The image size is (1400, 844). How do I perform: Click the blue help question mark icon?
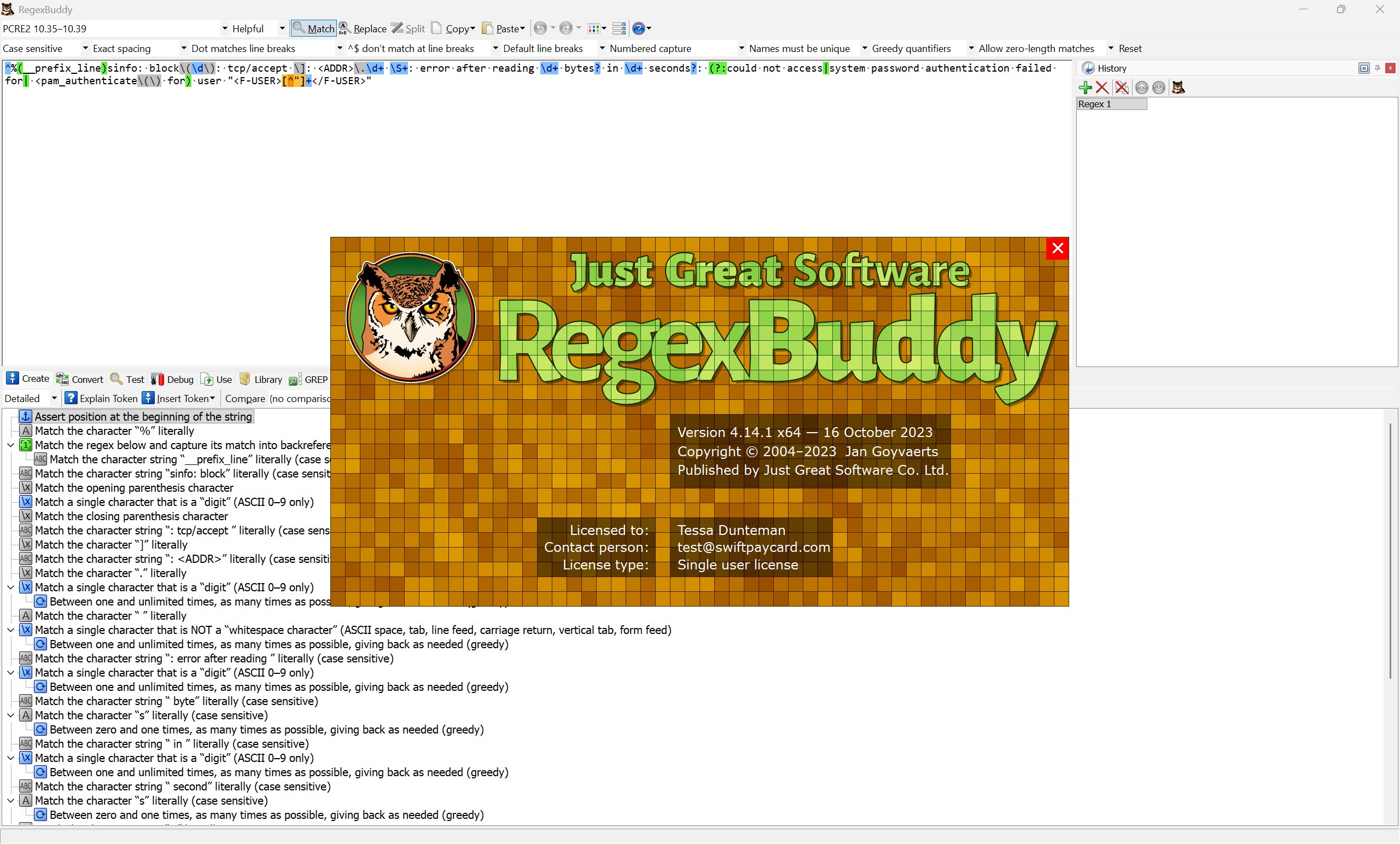point(638,28)
